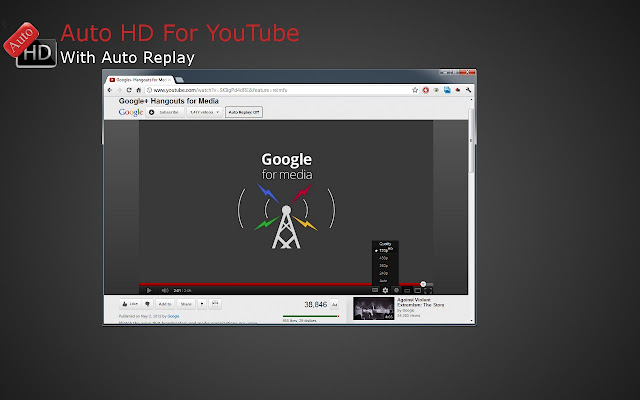Click the Share button
This screenshot has height=400, width=640.
(186, 304)
